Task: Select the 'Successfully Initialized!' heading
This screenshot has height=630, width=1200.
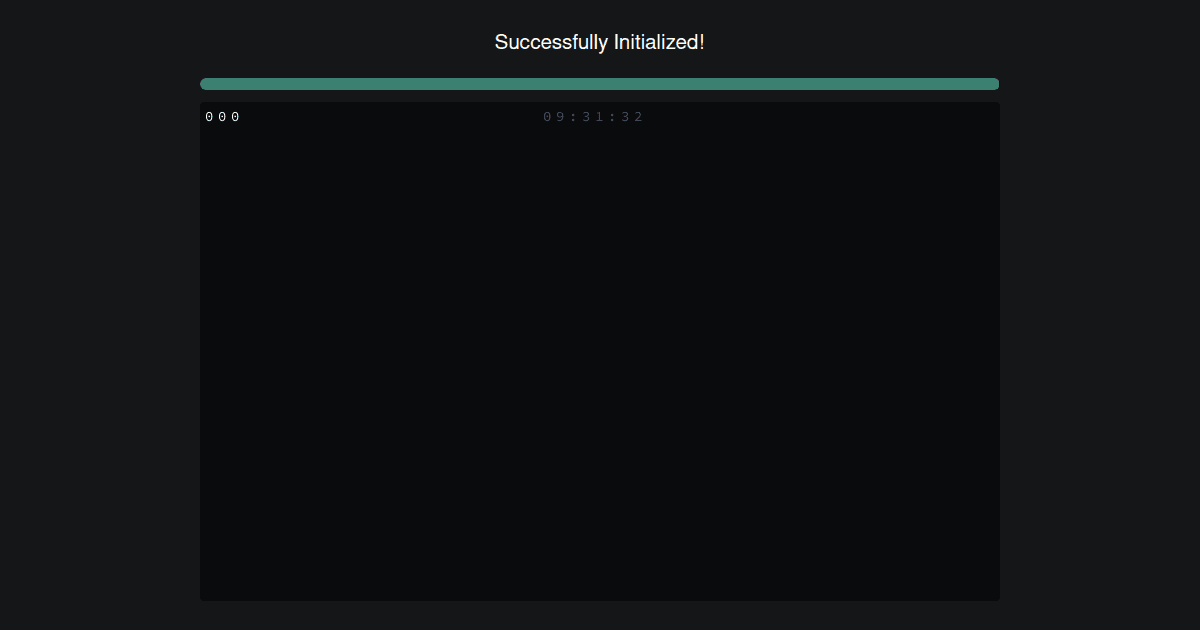Action: pos(600,42)
